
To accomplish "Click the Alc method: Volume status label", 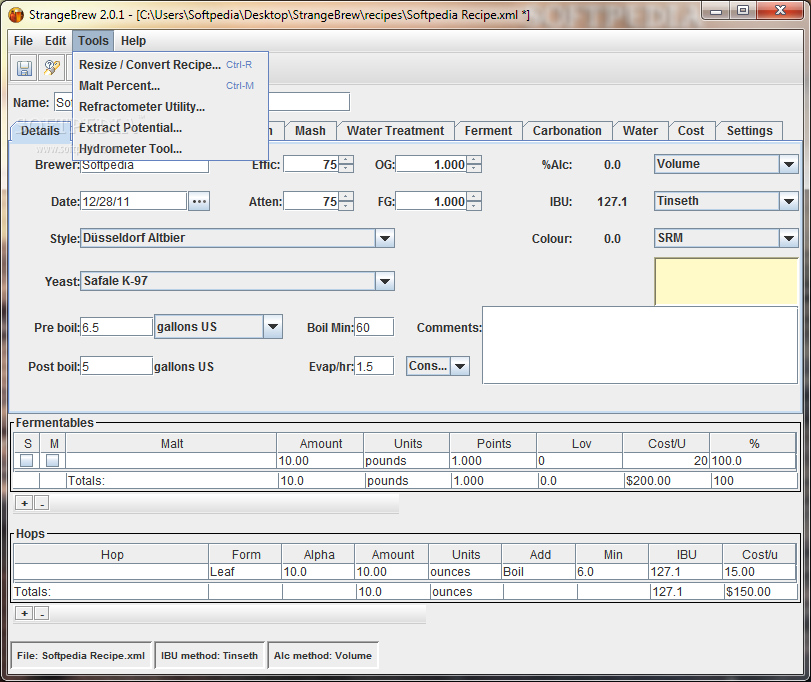I will (x=323, y=656).
